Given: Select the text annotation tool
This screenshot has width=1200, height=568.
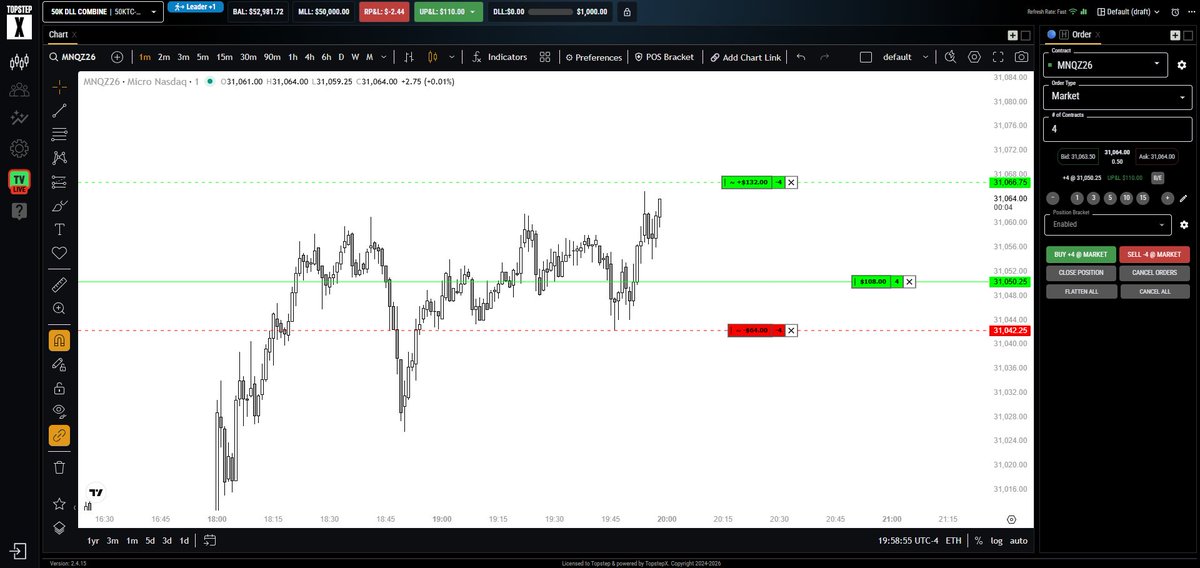Looking at the screenshot, I should tap(59, 229).
